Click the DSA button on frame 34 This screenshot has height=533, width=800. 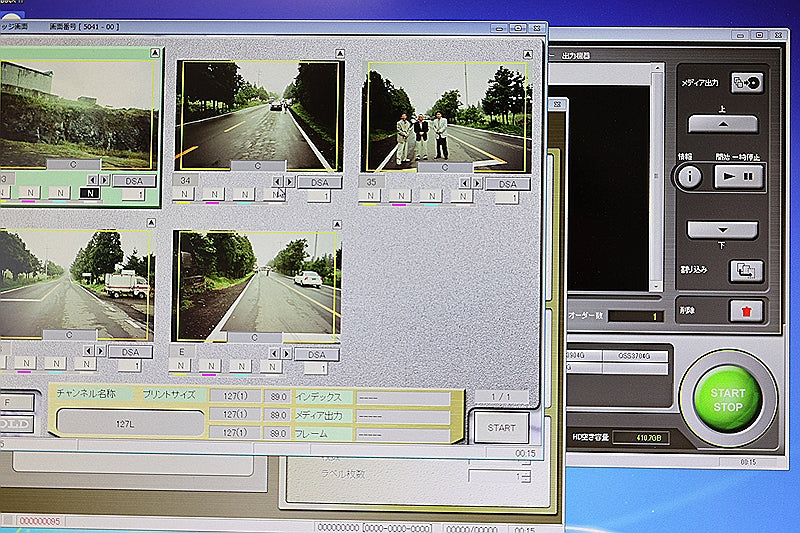(320, 183)
